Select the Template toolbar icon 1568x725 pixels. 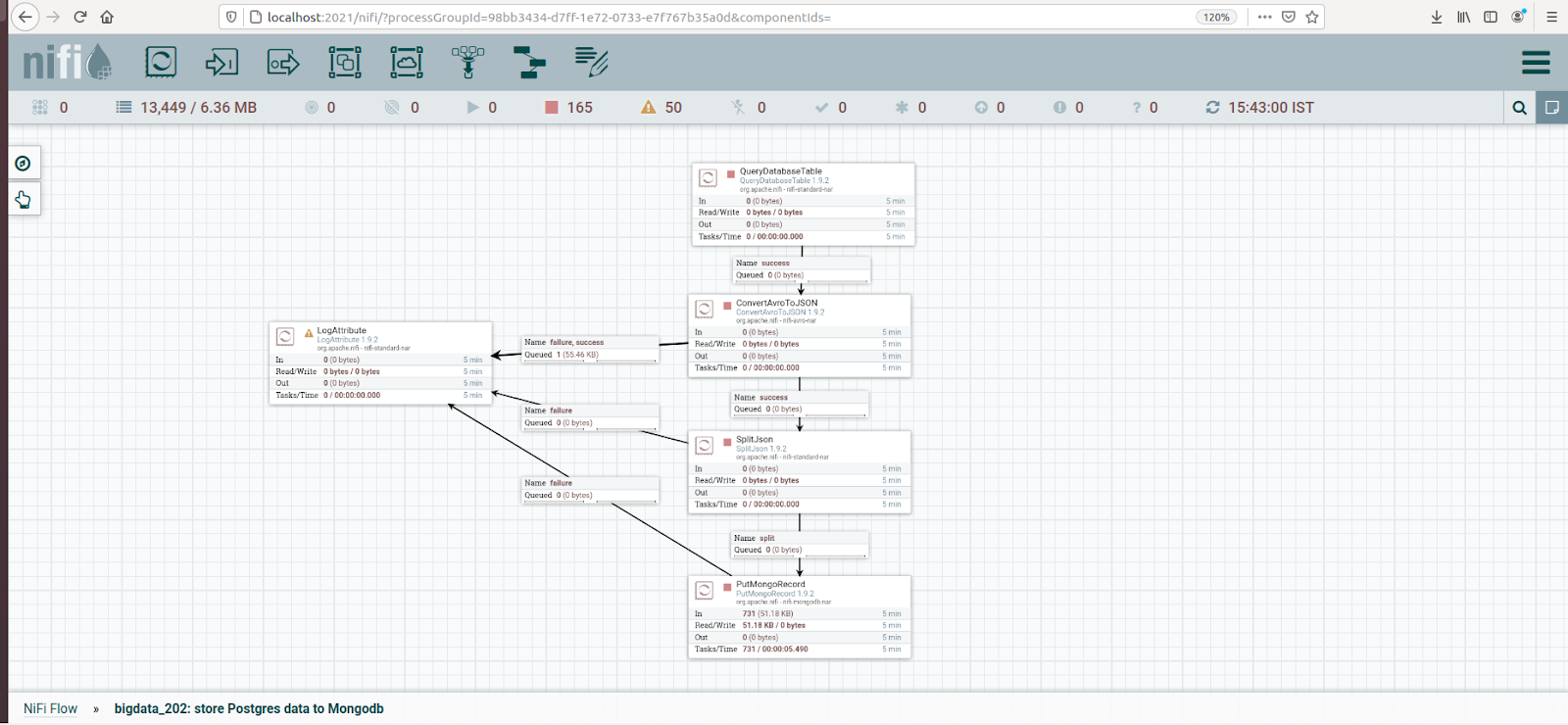coord(529,63)
